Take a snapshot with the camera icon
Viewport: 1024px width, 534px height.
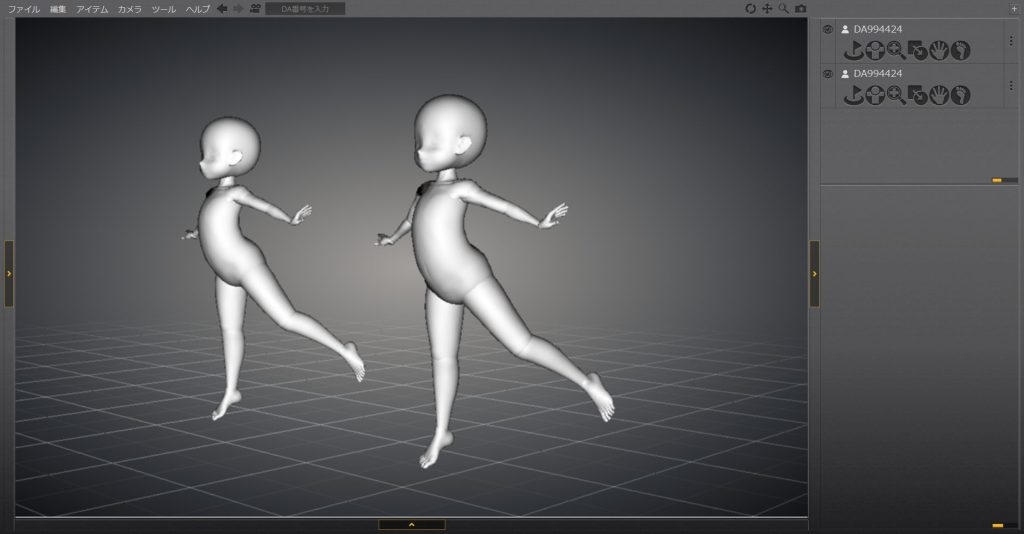(800, 8)
